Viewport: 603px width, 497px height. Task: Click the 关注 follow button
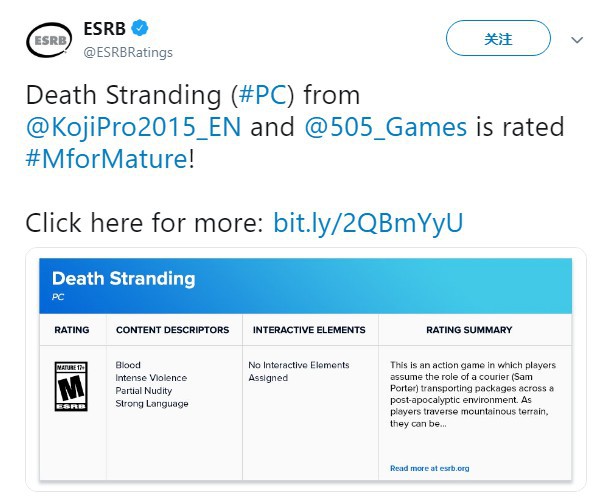(x=498, y=38)
